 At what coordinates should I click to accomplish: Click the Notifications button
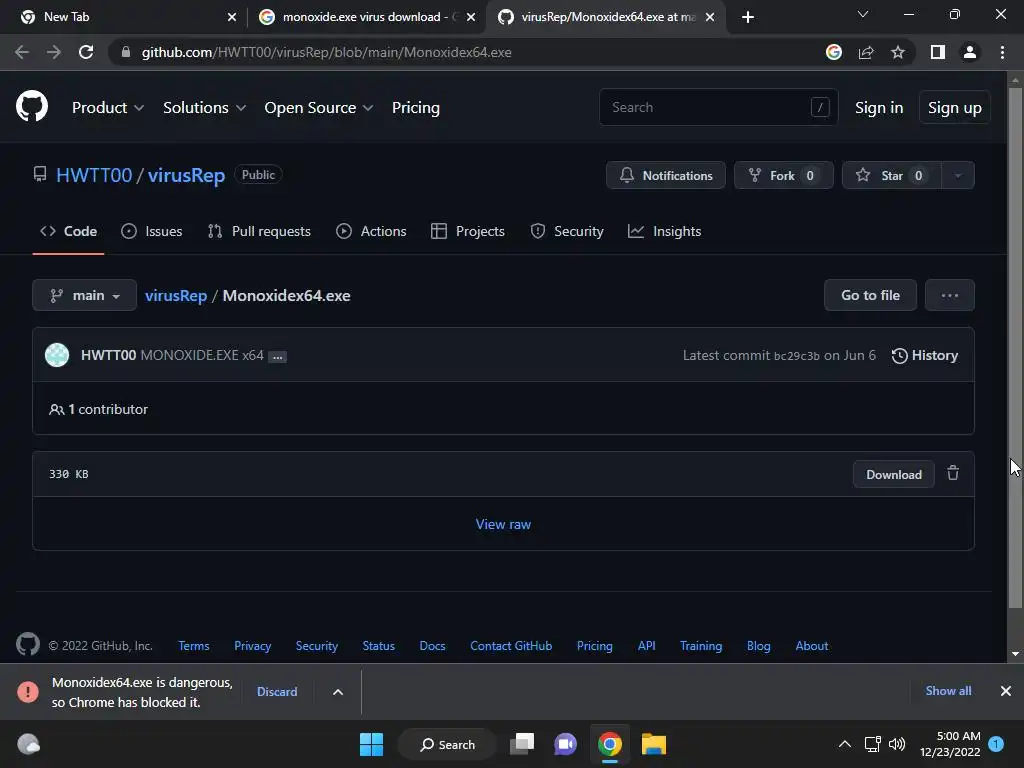pos(665,175)
